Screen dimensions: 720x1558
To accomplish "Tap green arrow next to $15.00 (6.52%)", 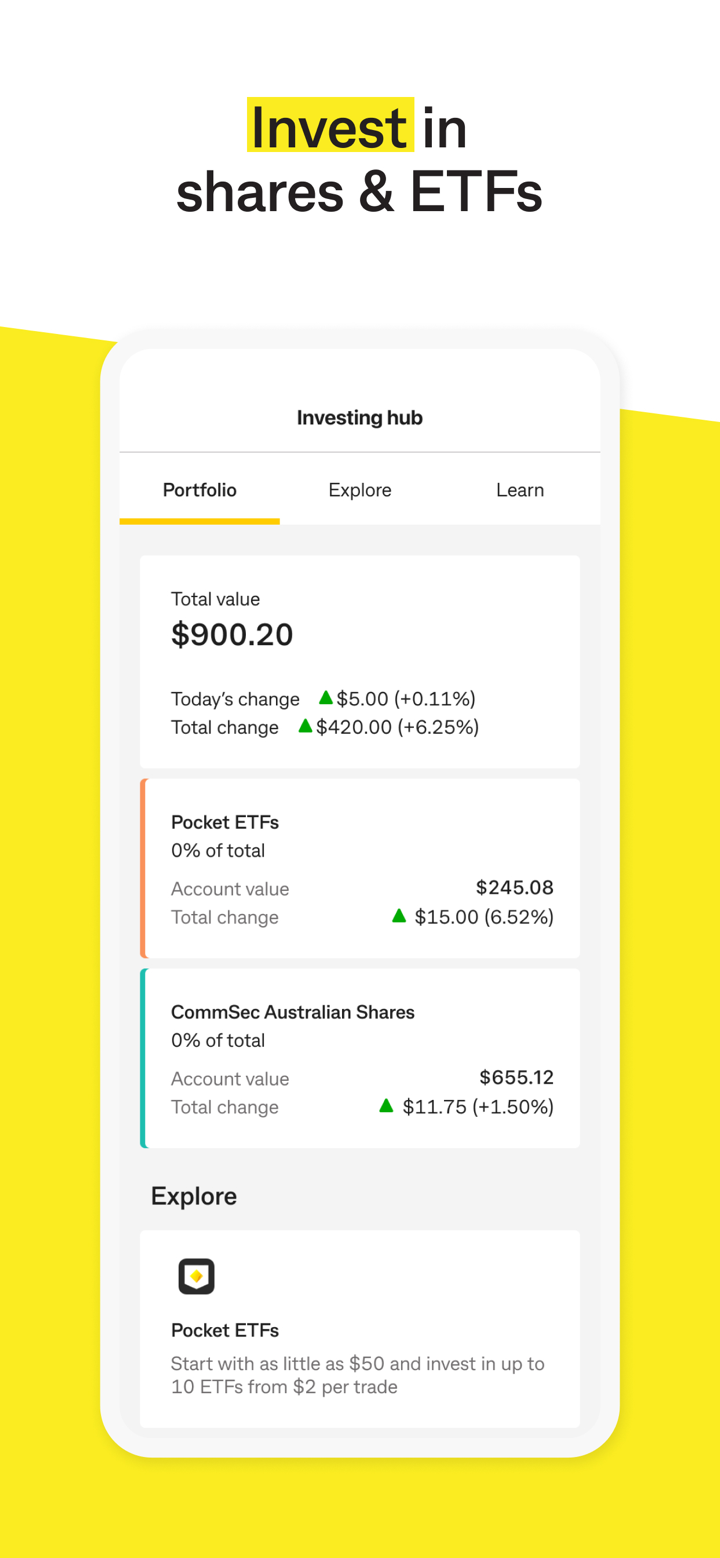I will [399, 915].
